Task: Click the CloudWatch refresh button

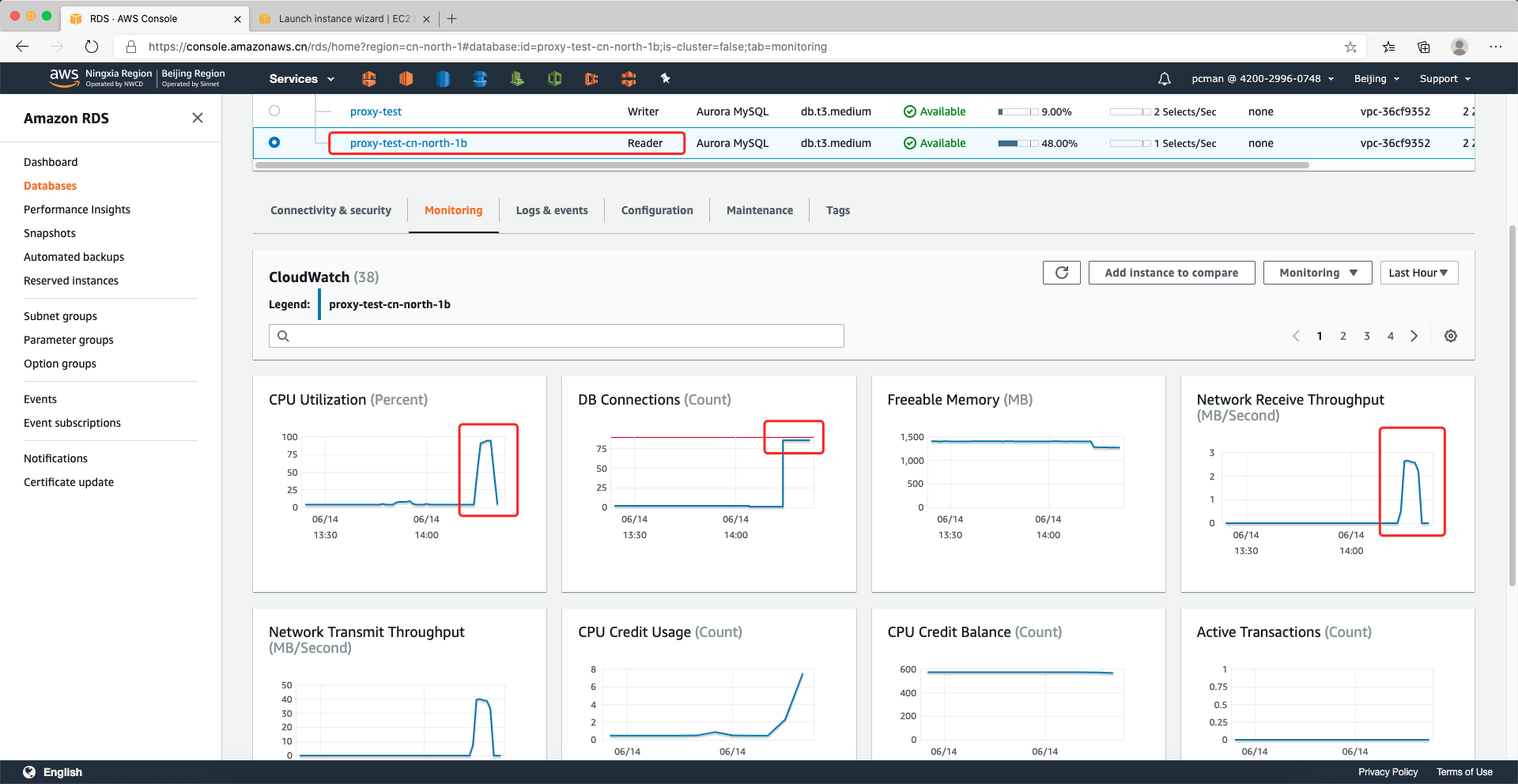Action: (x=1061, y=273)
